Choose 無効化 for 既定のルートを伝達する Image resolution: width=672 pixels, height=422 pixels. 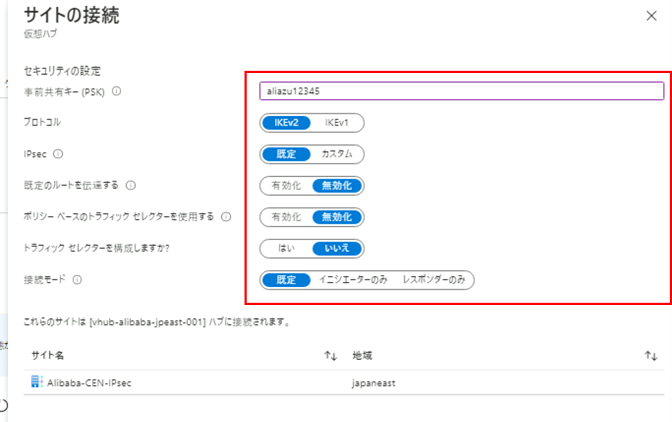tap(337, 186)
